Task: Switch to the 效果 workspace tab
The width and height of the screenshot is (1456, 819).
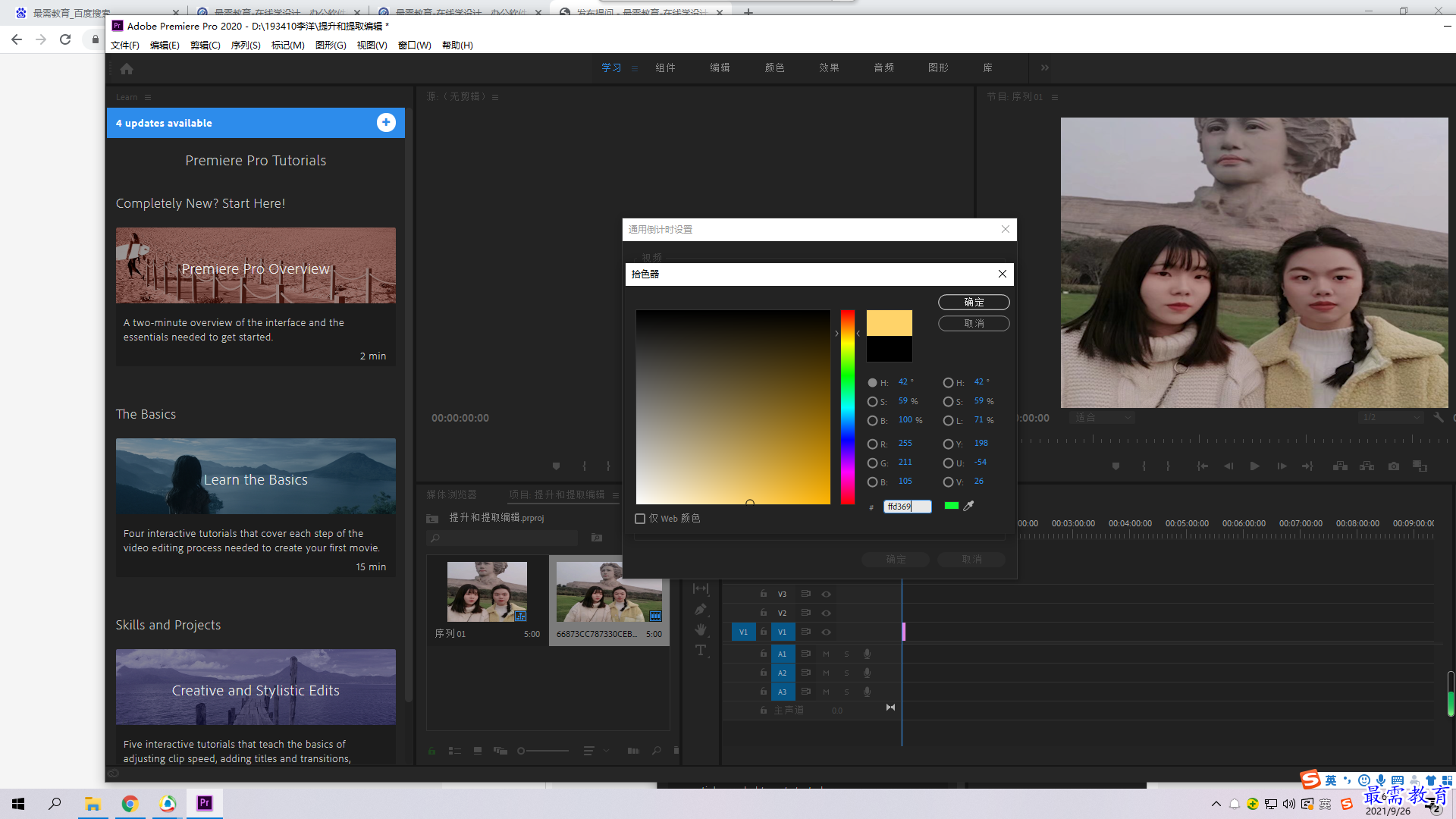Action: coord(829,67)
